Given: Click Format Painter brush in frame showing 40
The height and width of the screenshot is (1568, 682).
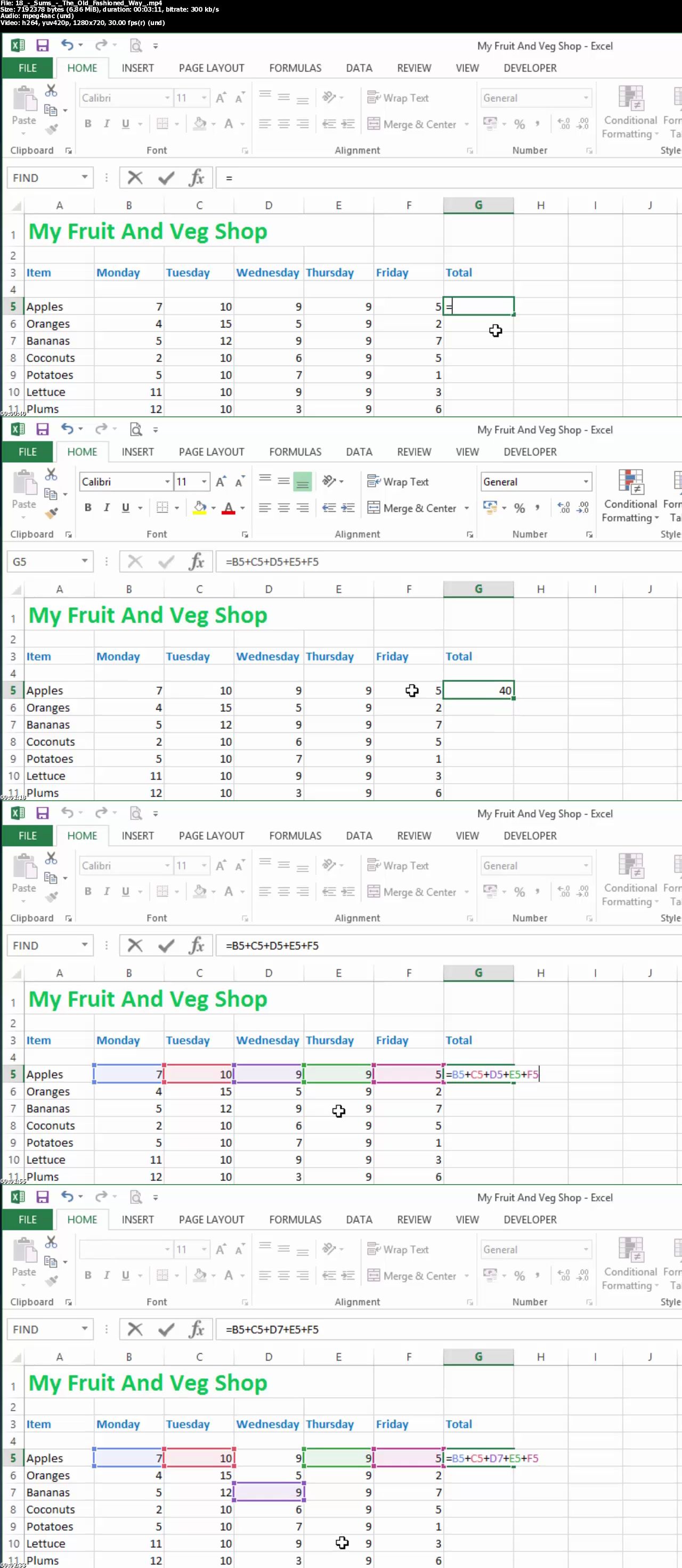Looking at the screenshot, I should (x=51, y=512).
